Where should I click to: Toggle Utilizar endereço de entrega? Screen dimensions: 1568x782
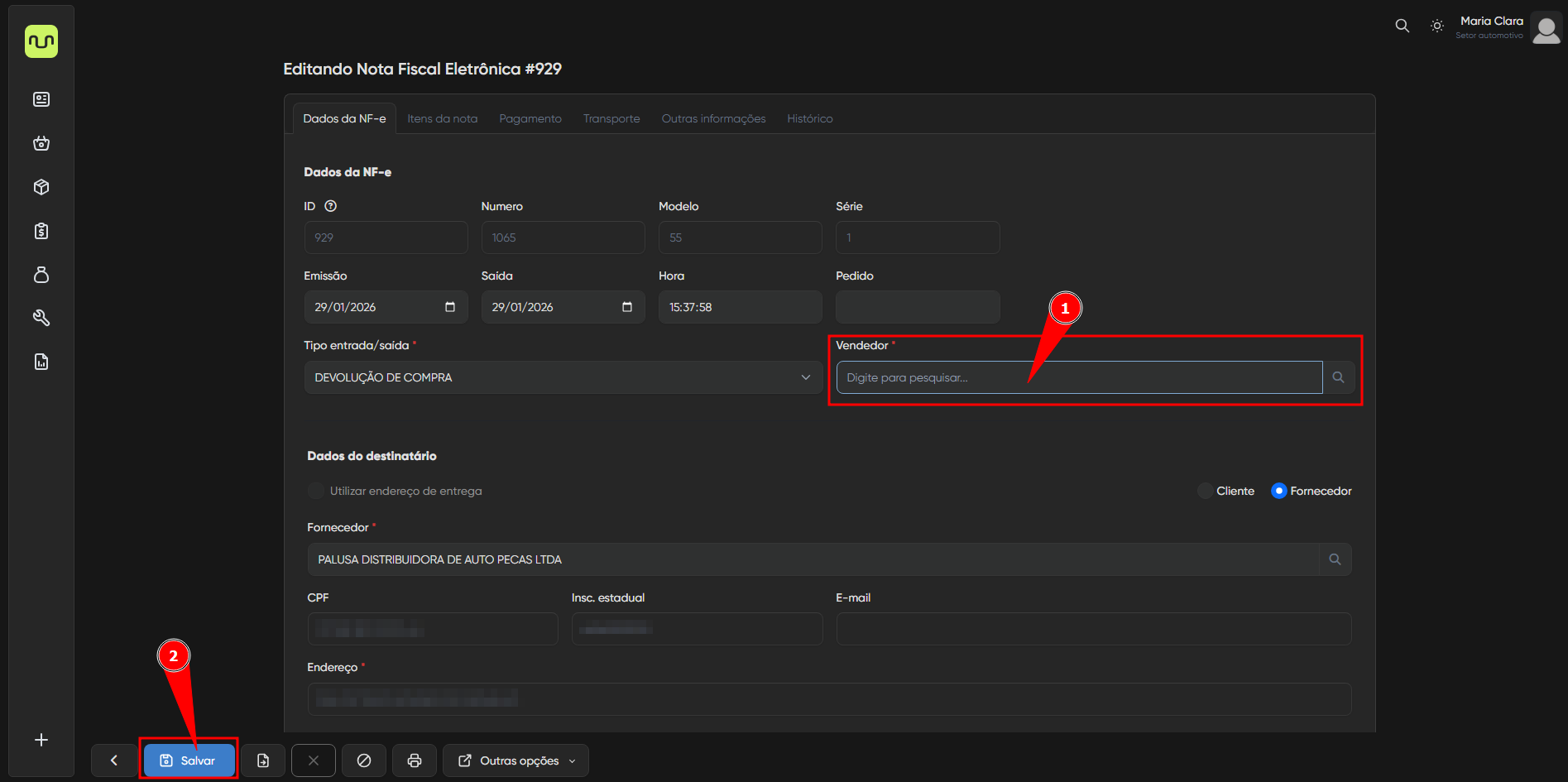click(x=316, y=491)
